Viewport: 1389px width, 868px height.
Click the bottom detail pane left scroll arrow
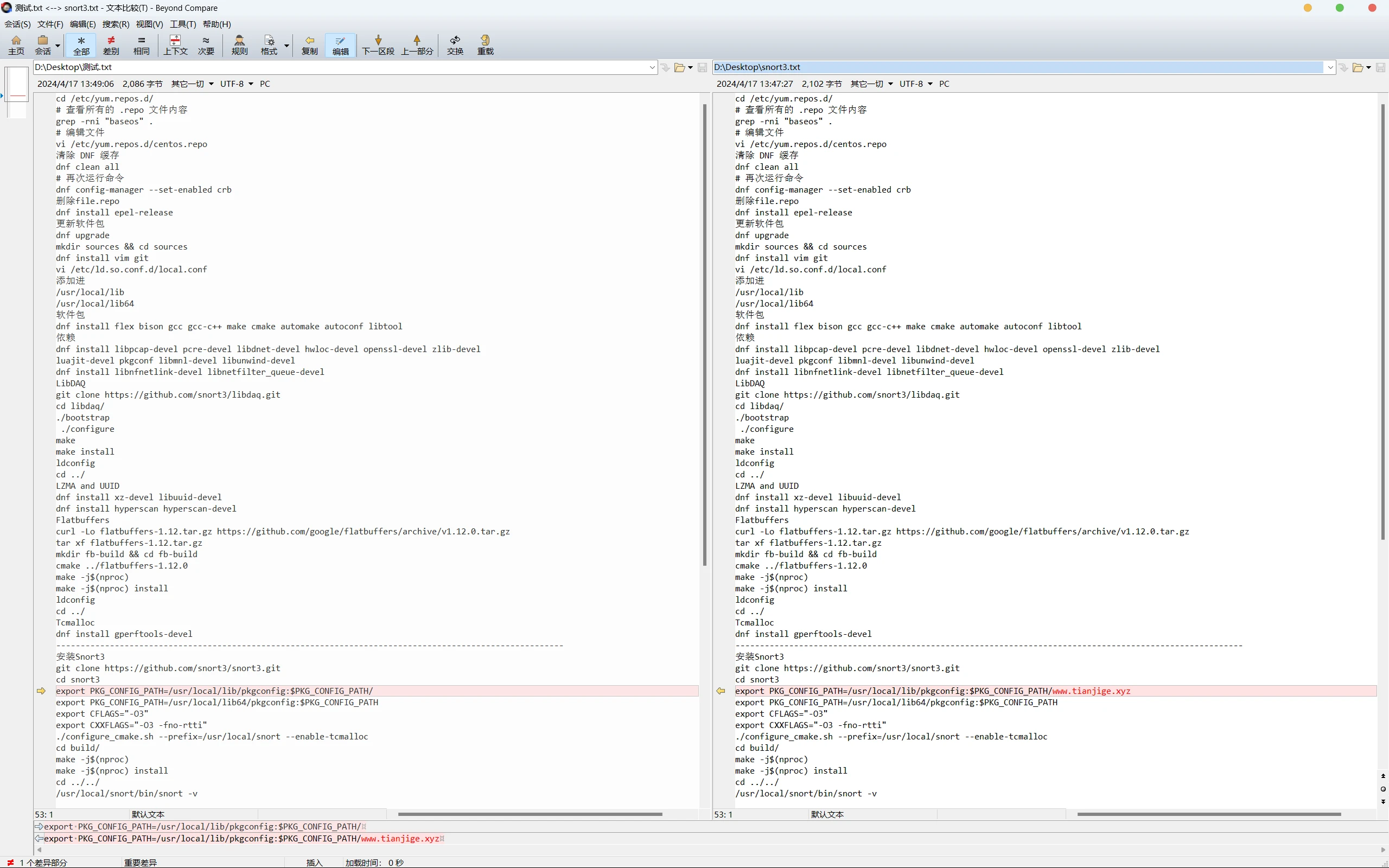coord(39,850)
